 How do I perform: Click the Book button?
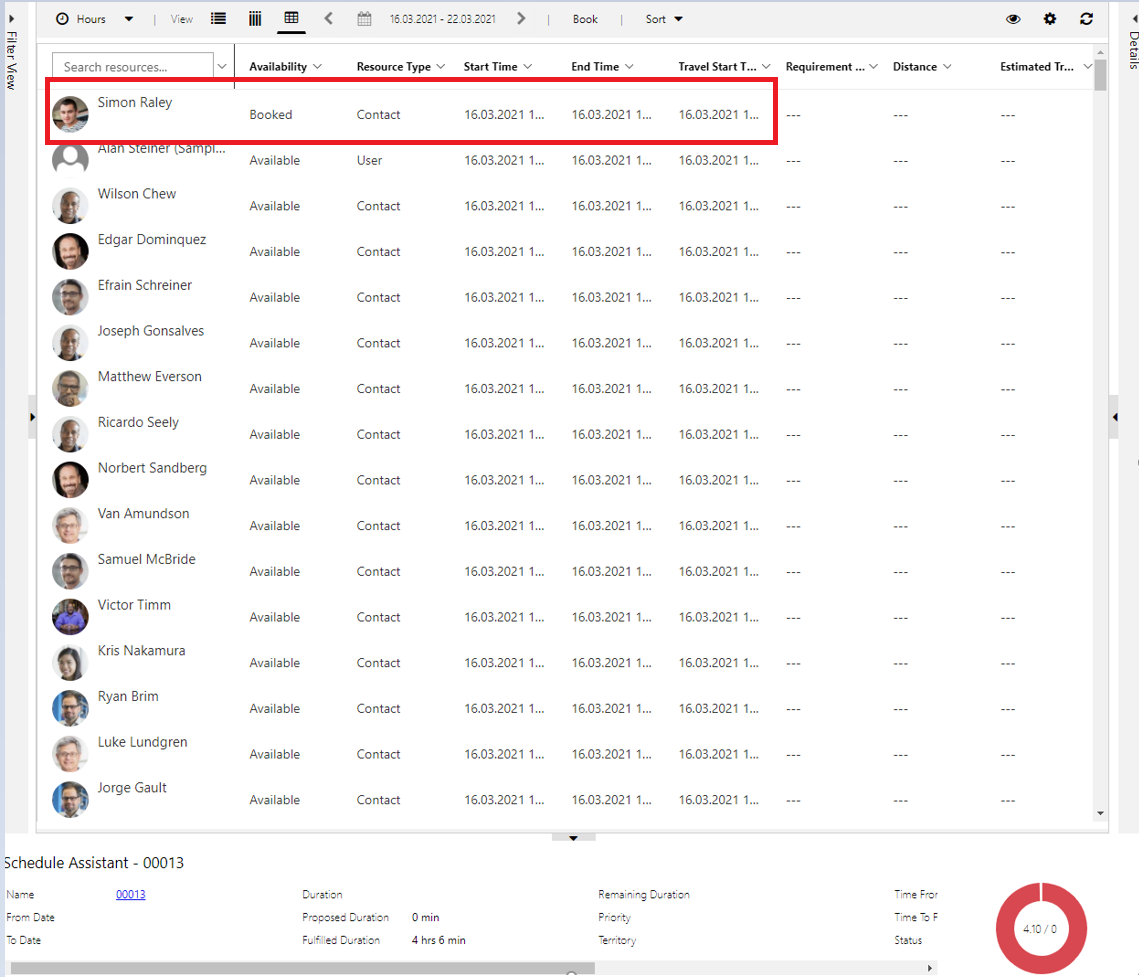(x=585, y=19)
